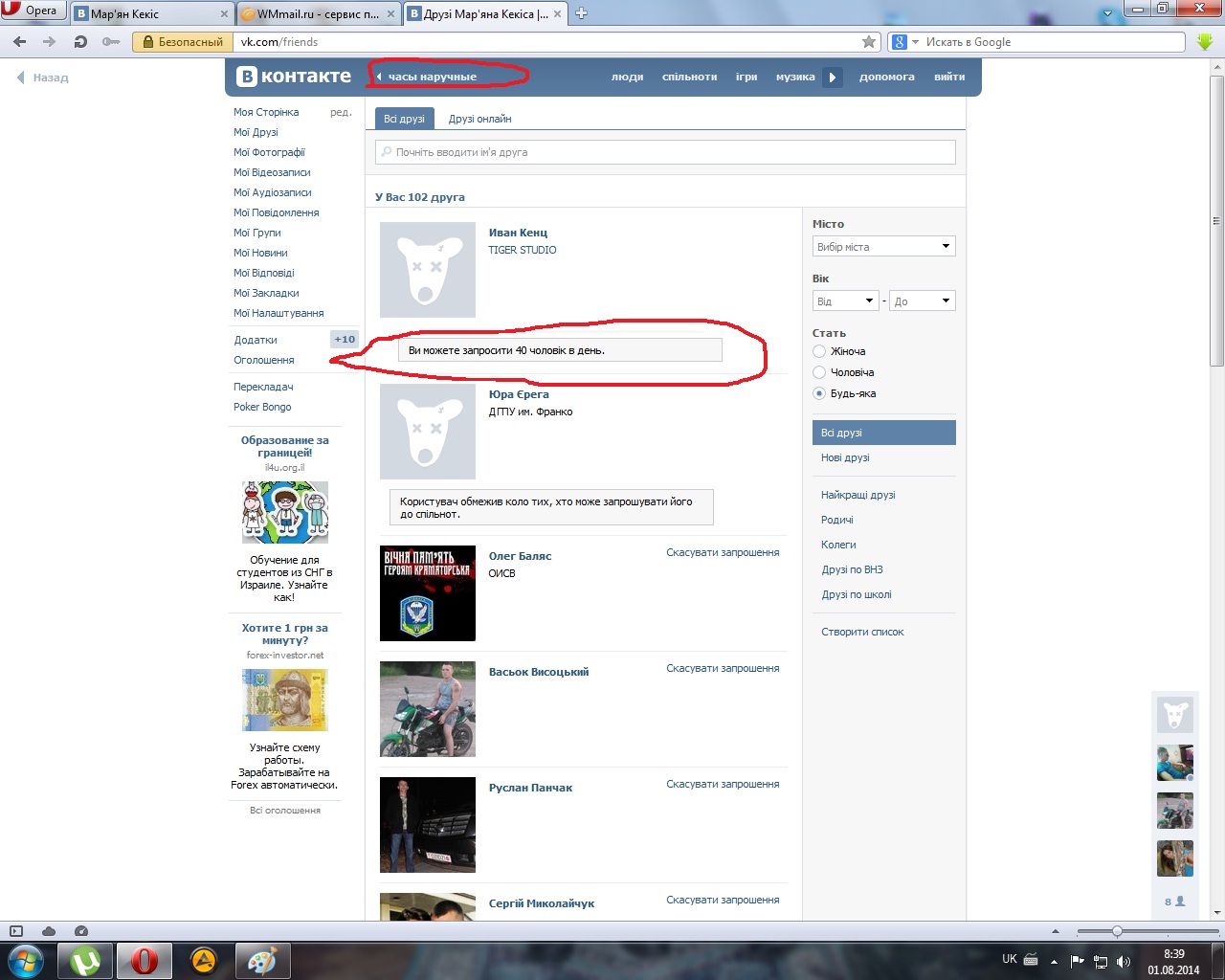
Task: Close the Мар'ян Кекіс browser tab
Action: [225, 13]
